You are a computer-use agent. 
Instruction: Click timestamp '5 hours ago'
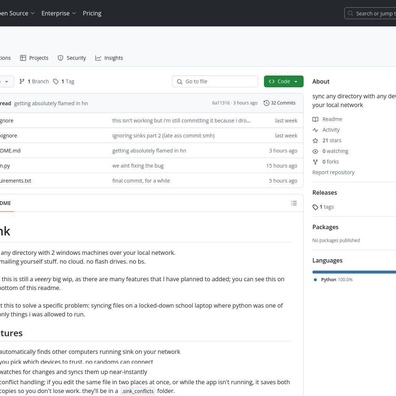tap(283, 181)
